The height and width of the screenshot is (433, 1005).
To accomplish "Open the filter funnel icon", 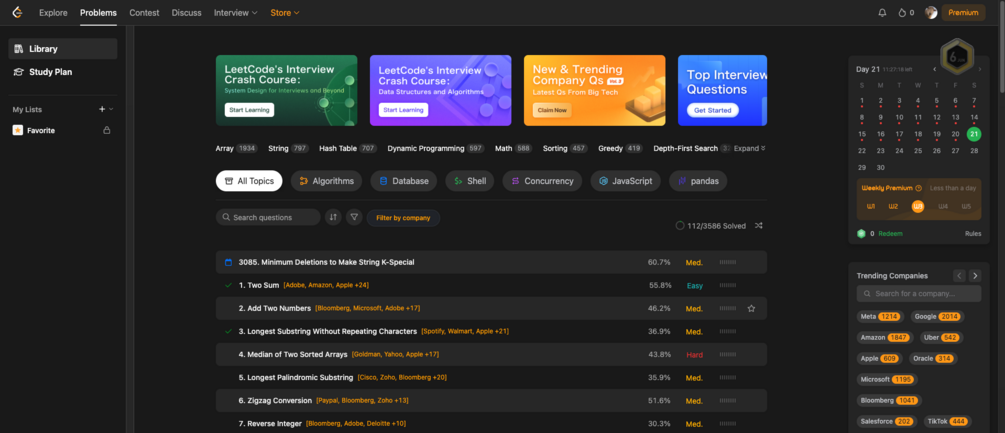I will tap(354, 217).
